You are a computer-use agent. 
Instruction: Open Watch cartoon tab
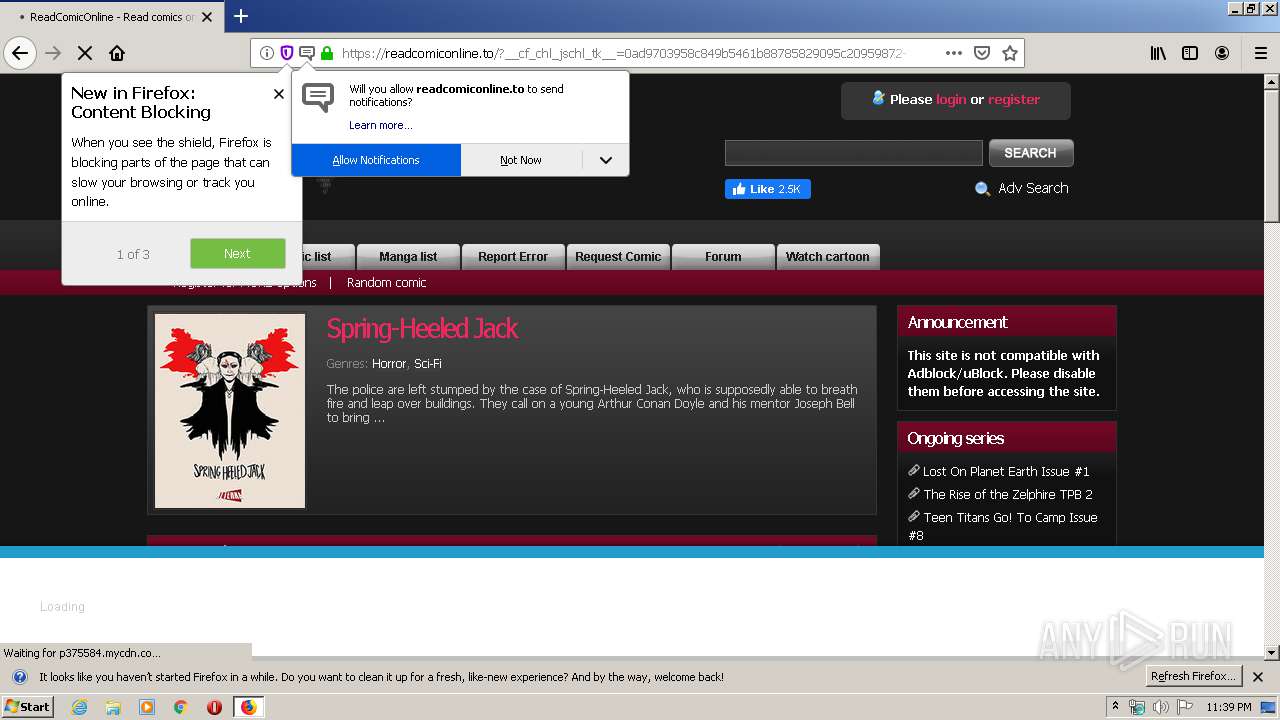pos(828,257)
